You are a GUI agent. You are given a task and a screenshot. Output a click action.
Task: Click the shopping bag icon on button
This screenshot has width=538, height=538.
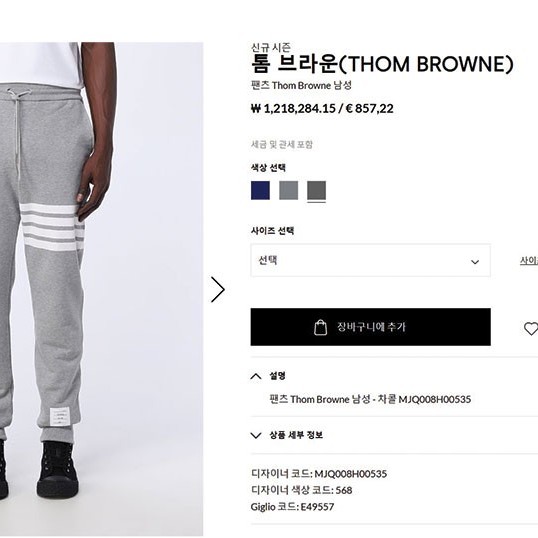click(x=320, y=327)
